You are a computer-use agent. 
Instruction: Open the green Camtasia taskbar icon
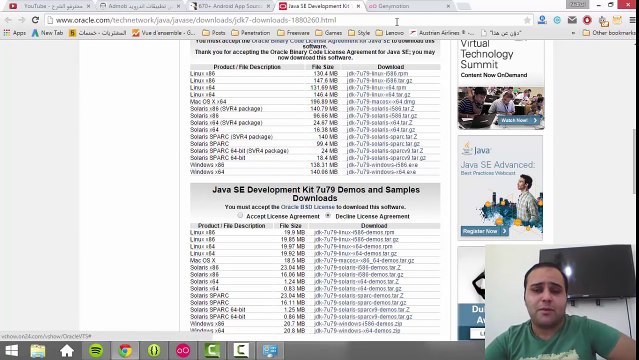(212, 351)
